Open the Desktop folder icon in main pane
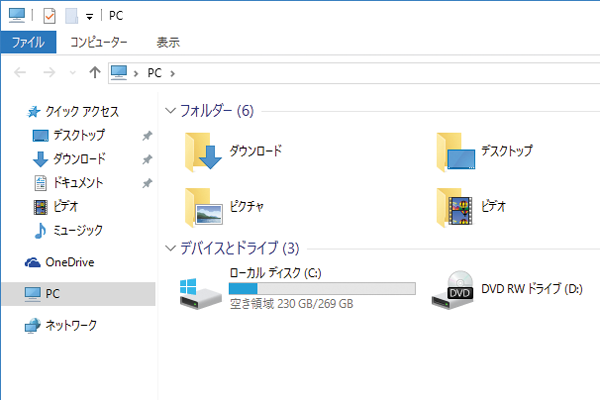Viewport: 600px width, 400px height. (x=456, y=152)
